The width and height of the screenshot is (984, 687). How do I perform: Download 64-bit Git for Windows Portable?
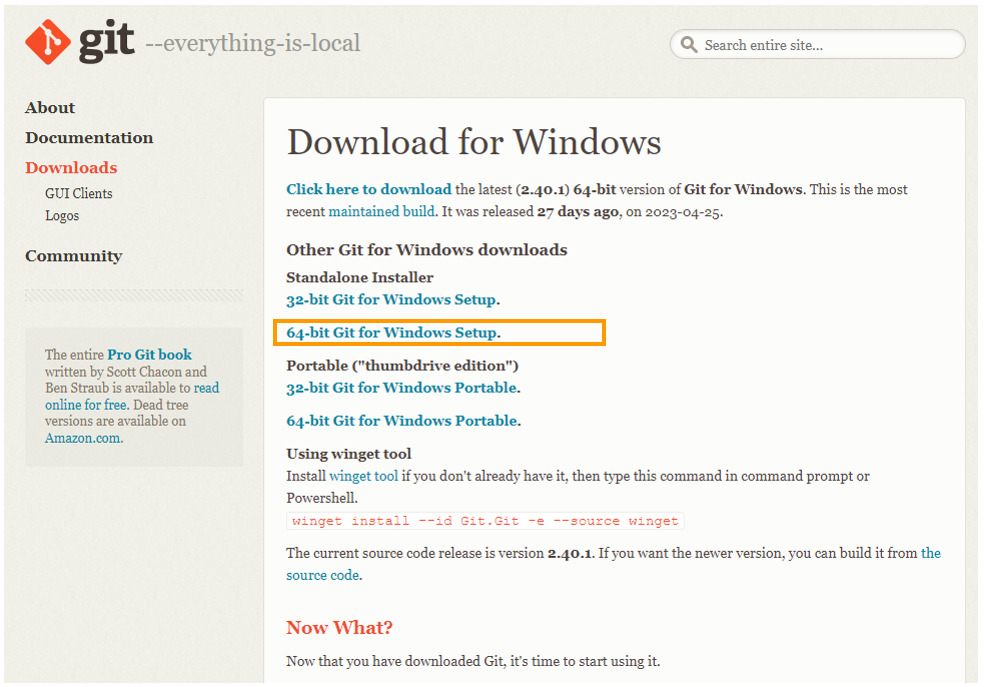(x=401, y=421)
